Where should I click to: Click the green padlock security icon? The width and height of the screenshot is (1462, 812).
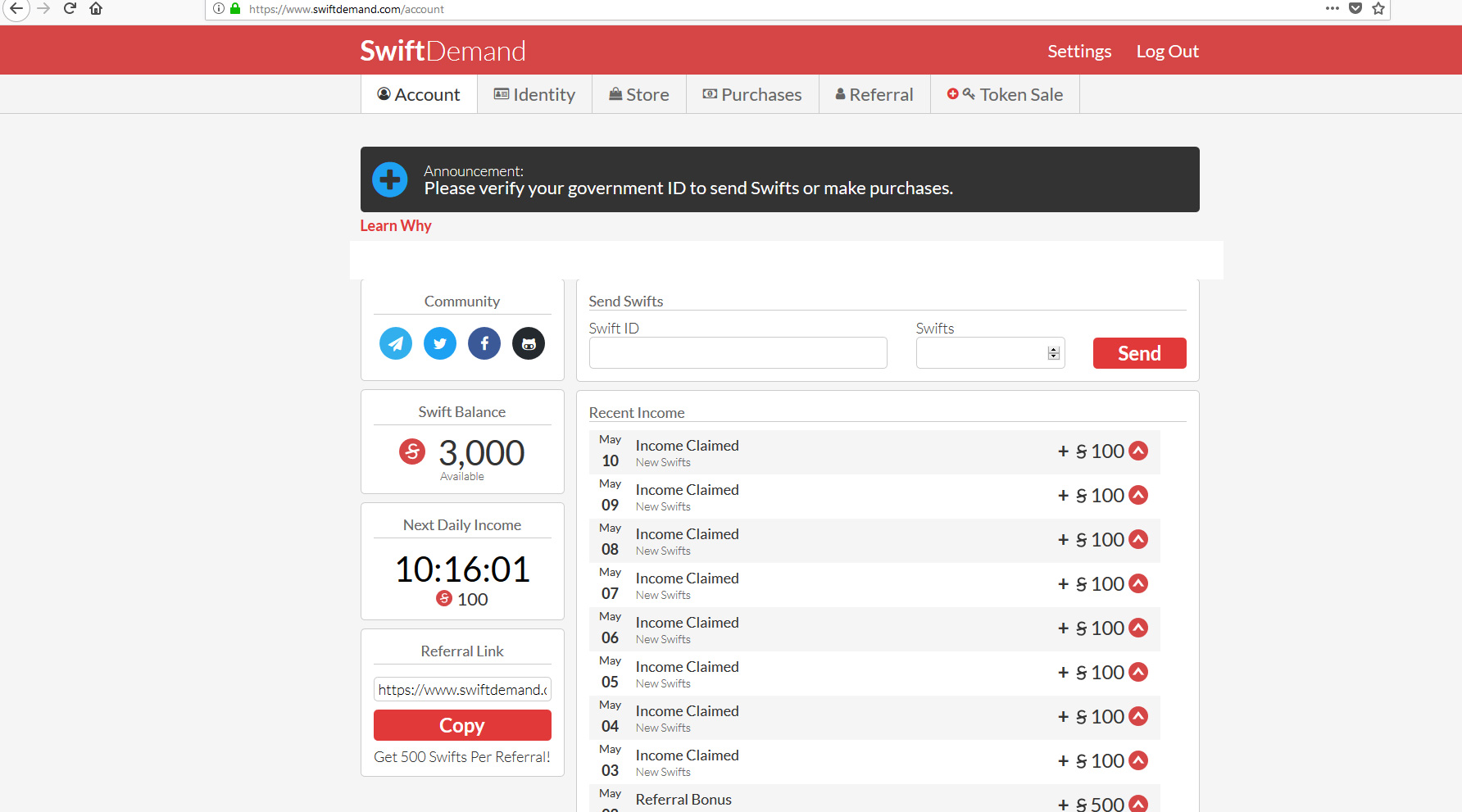pyautogui.click(x=235, y=8)
